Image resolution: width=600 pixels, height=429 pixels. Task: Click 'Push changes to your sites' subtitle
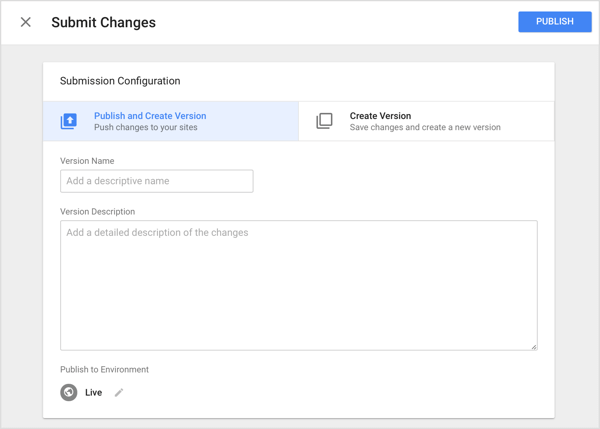click(x=146, y=127)
